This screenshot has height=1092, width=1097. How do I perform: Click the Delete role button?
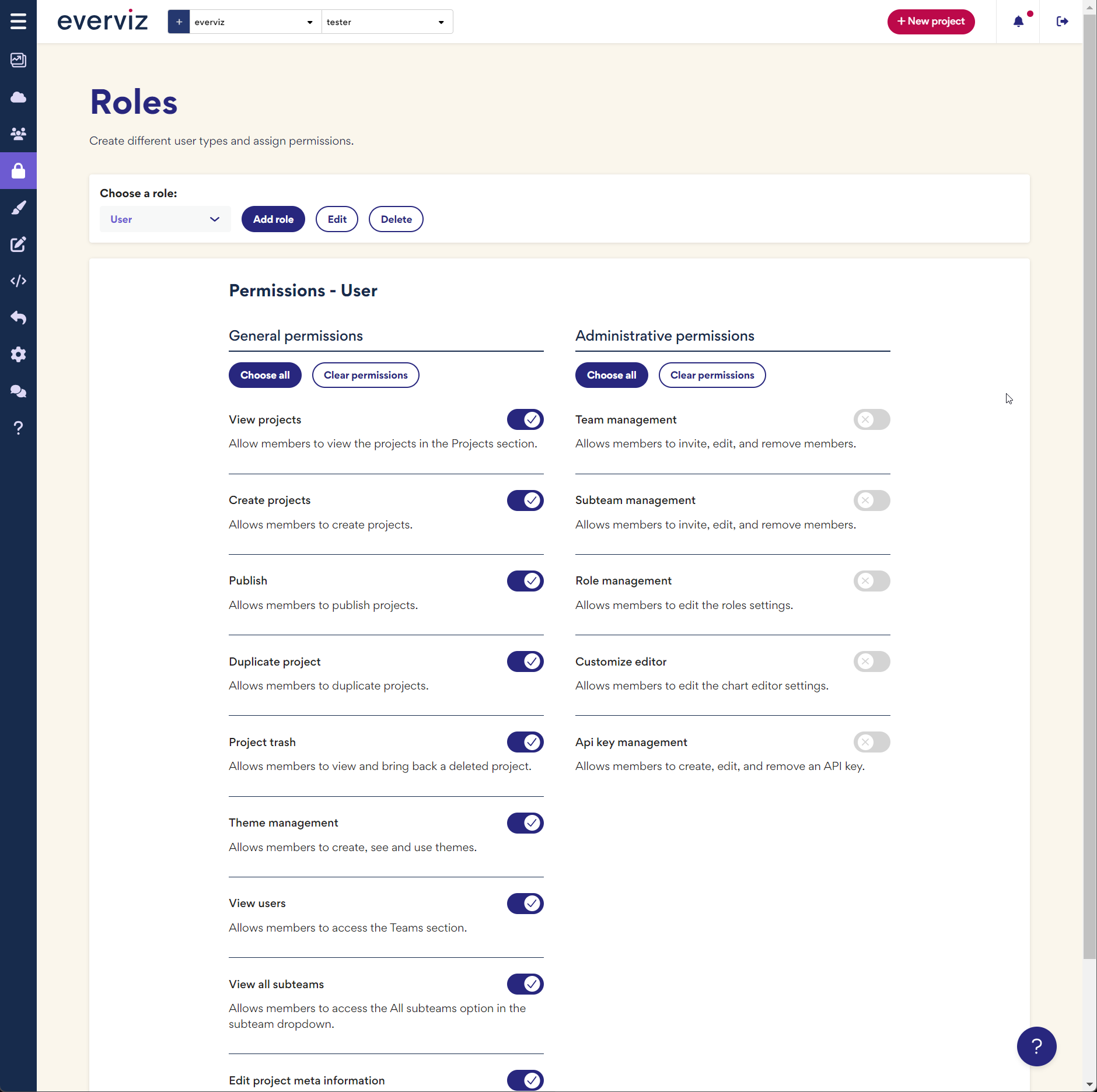pos(396,219)
